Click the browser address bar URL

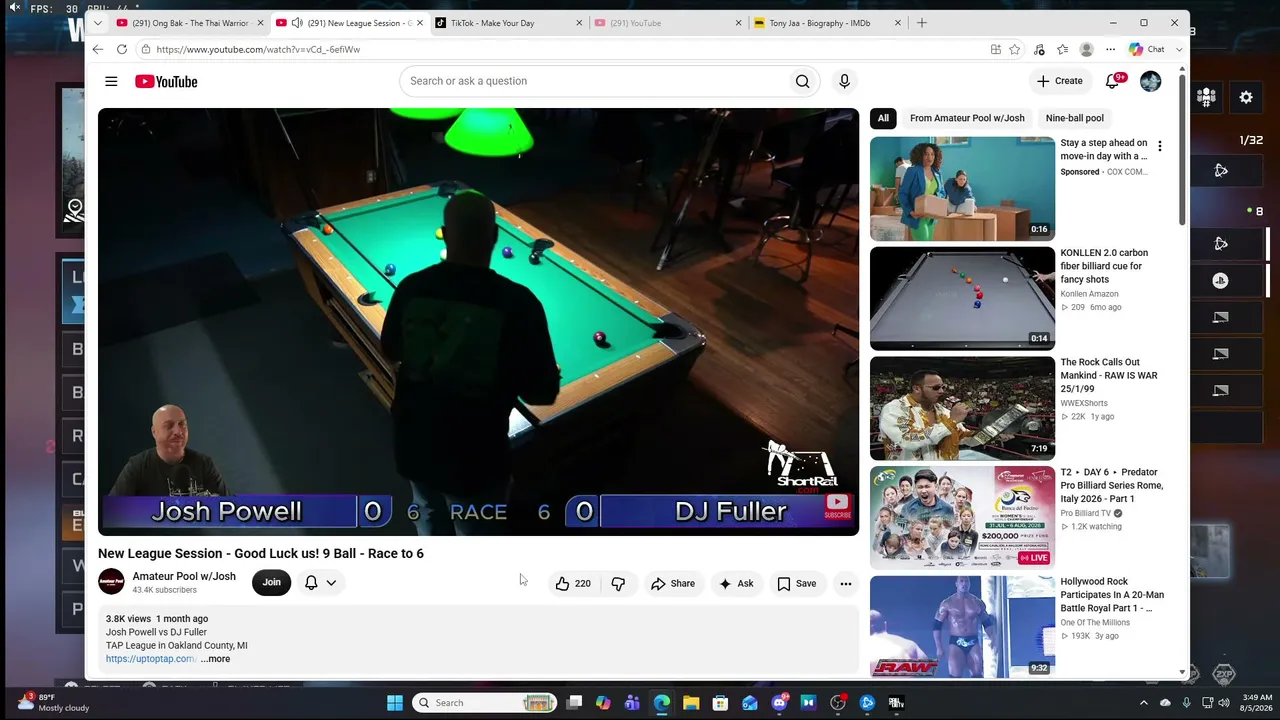[258, 49]
